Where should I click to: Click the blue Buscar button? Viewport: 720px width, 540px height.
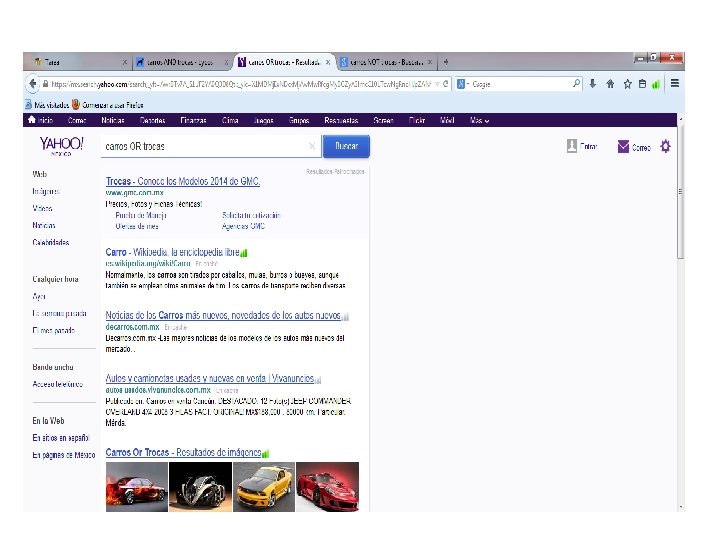pyautogui.click(x=346, y=146)
